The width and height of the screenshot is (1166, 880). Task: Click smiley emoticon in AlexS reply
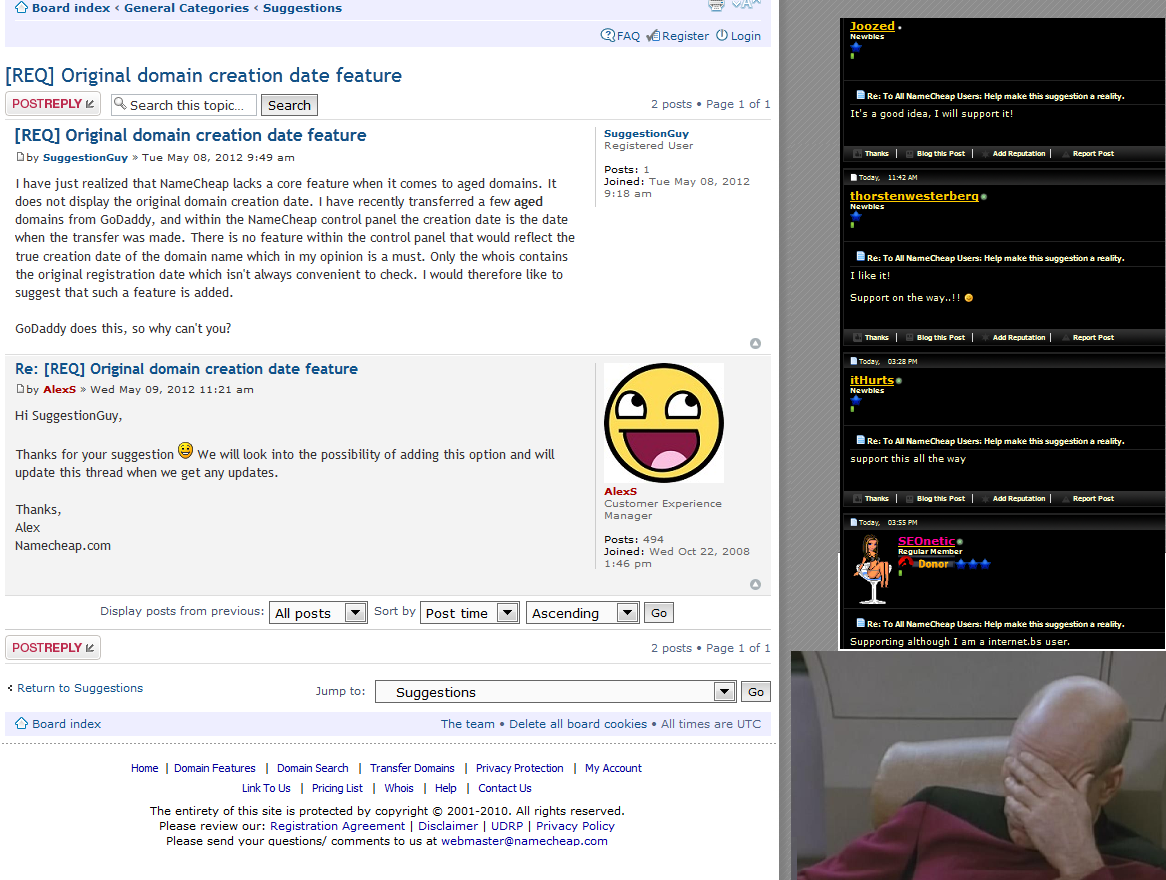pos(185,451)
